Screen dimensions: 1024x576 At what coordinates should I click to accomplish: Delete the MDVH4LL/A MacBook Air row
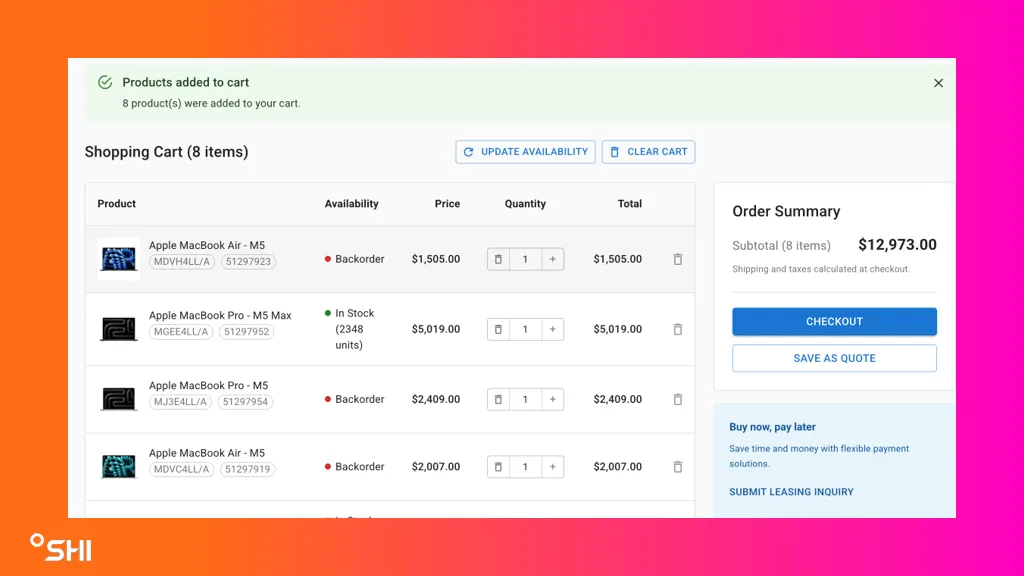click(677, 259)
